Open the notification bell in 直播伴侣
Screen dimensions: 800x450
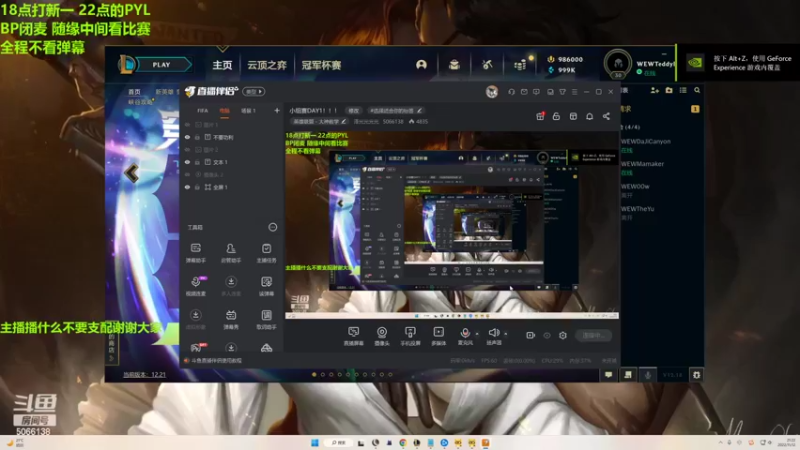(589, 116)
